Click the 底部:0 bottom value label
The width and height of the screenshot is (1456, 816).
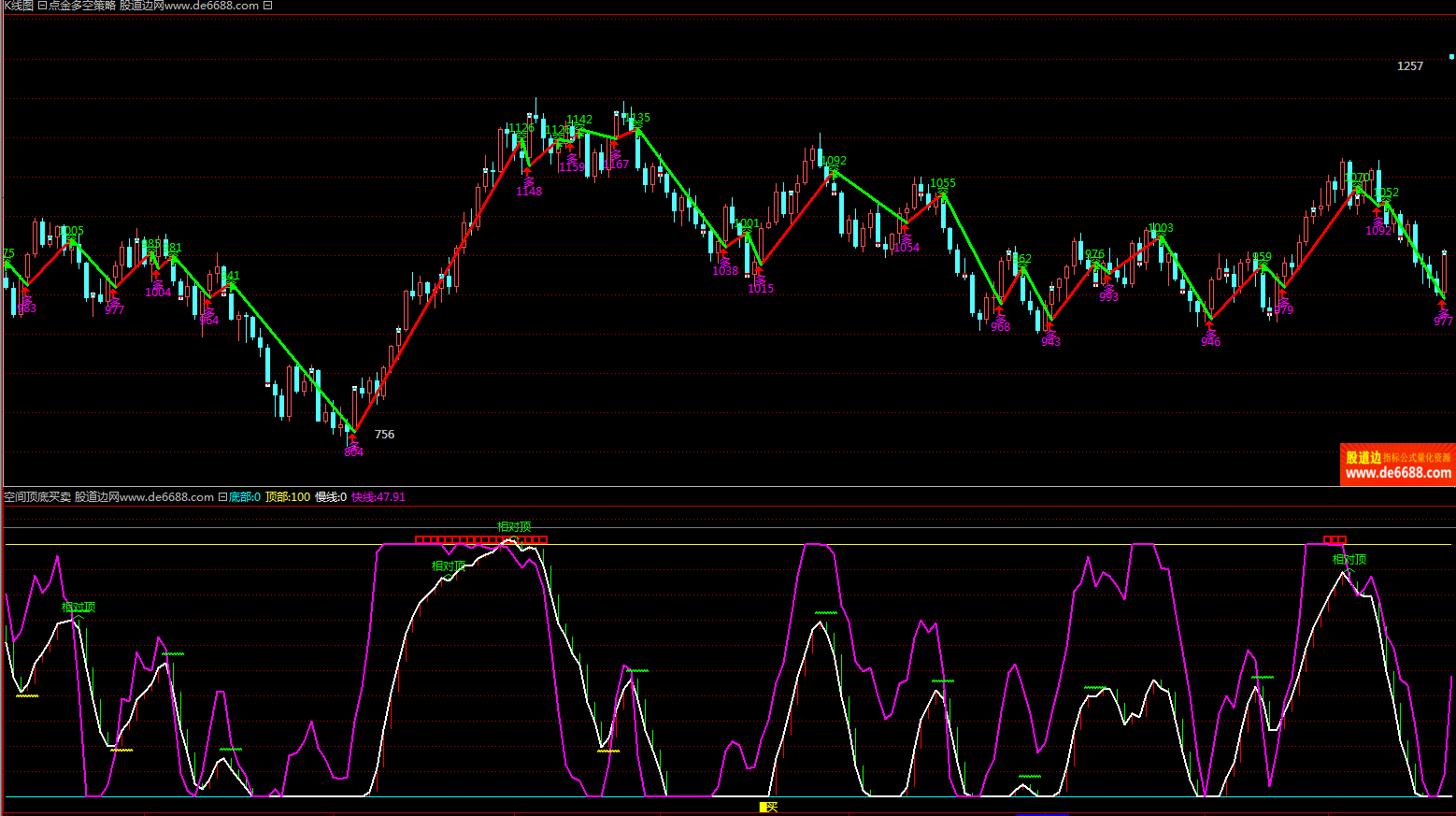coord(245,497)
